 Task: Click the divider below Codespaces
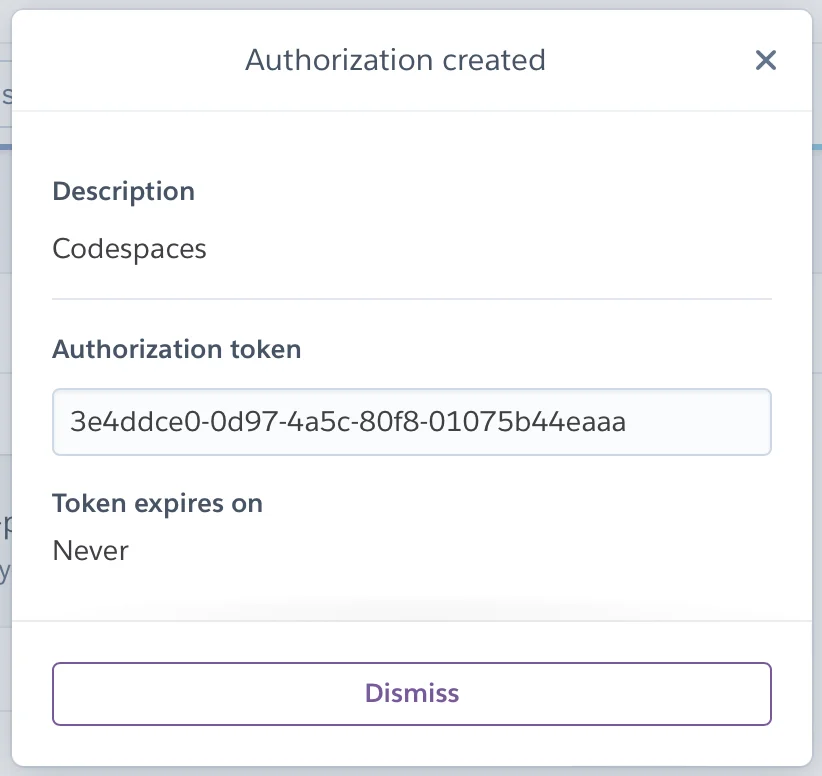[x=412, y=298]
